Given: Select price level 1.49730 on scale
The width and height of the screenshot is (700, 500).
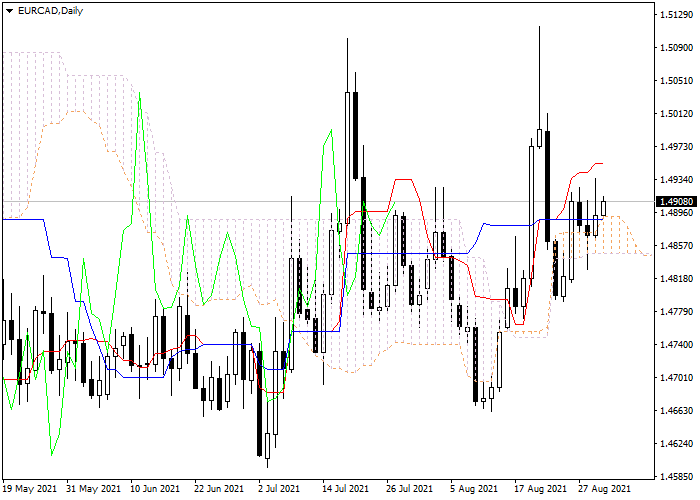Looking at the screenshot, I should 676,147.
